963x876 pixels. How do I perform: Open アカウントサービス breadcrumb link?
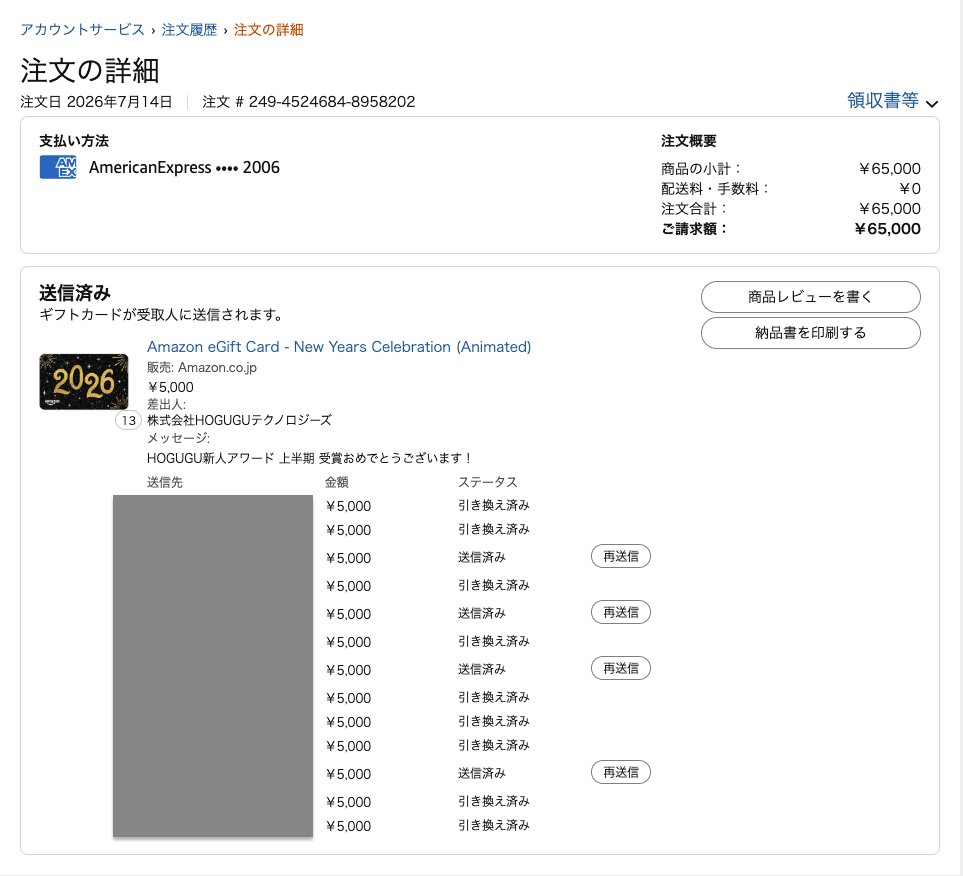(82, 29)
